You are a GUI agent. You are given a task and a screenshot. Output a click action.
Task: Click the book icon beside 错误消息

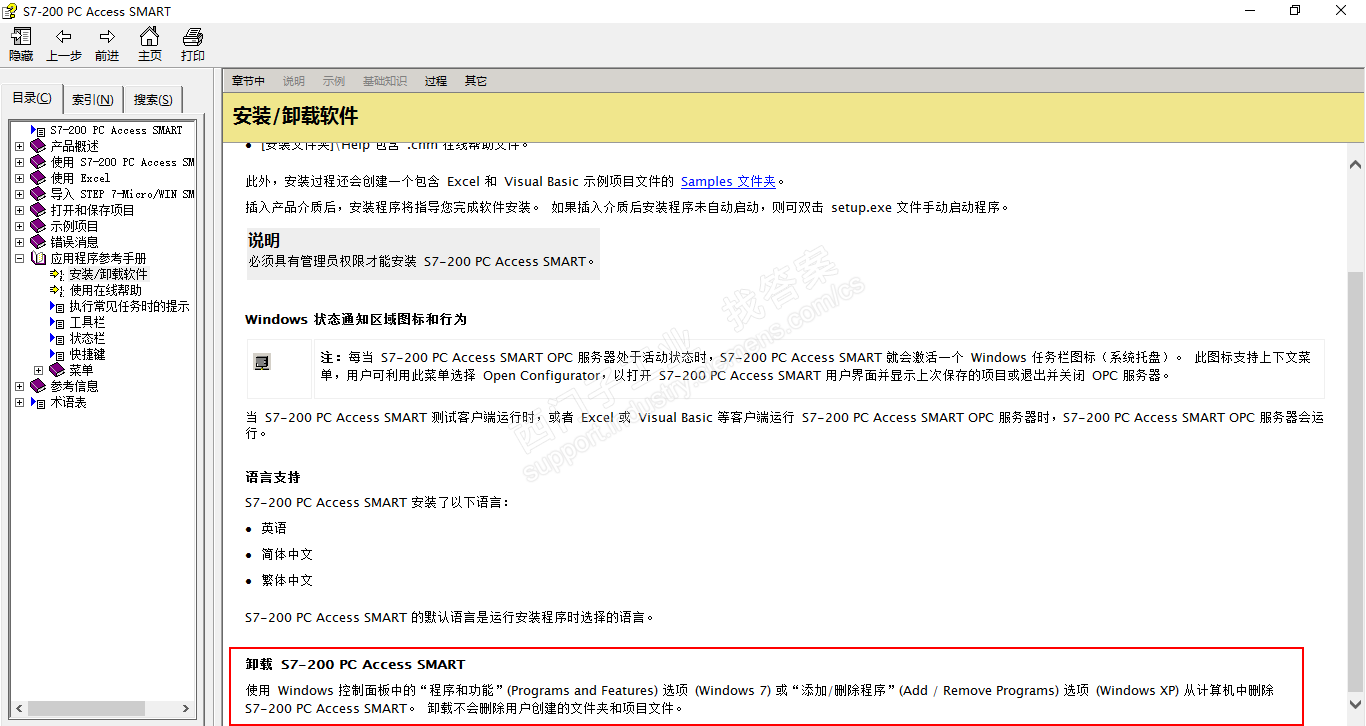pyautogui.click(x=38, y=242)
